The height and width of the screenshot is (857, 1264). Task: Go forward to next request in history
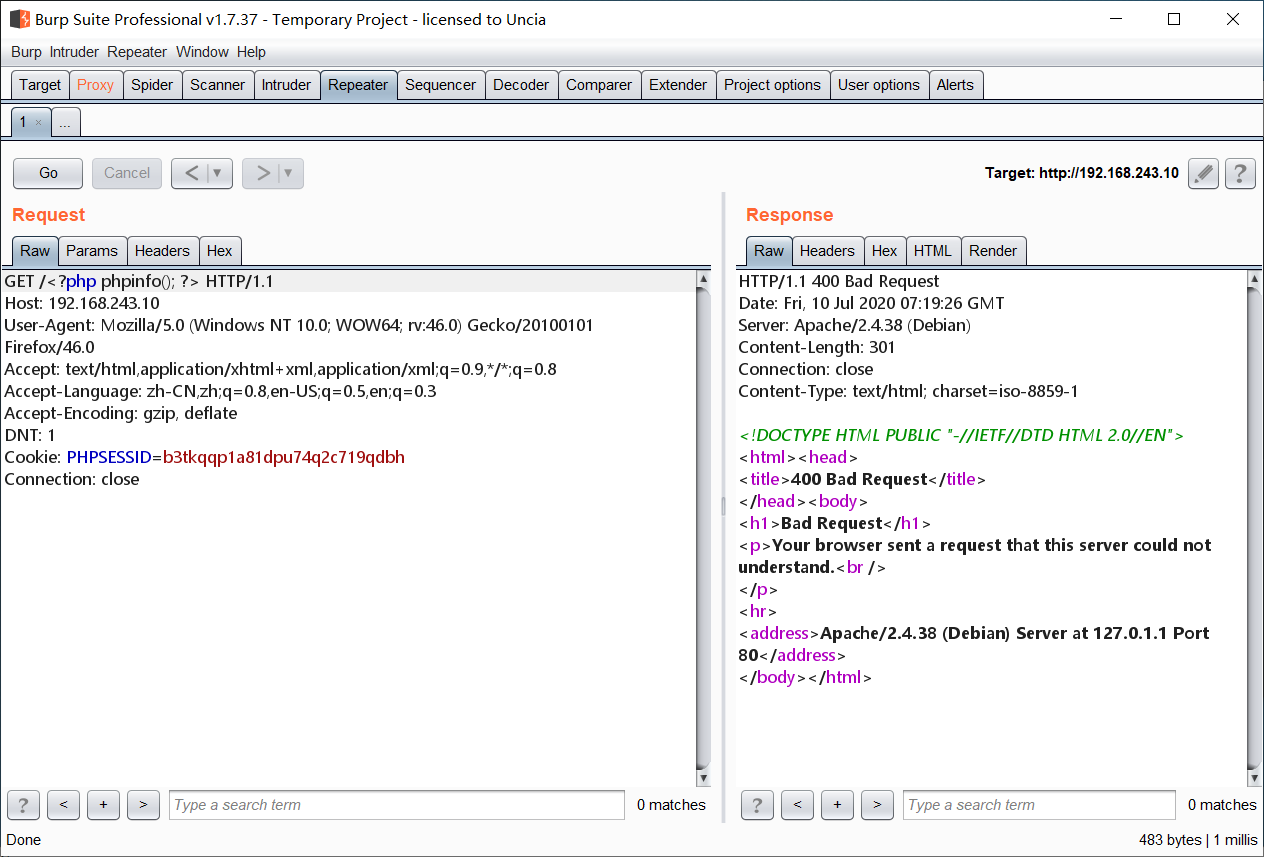(263, 173)
